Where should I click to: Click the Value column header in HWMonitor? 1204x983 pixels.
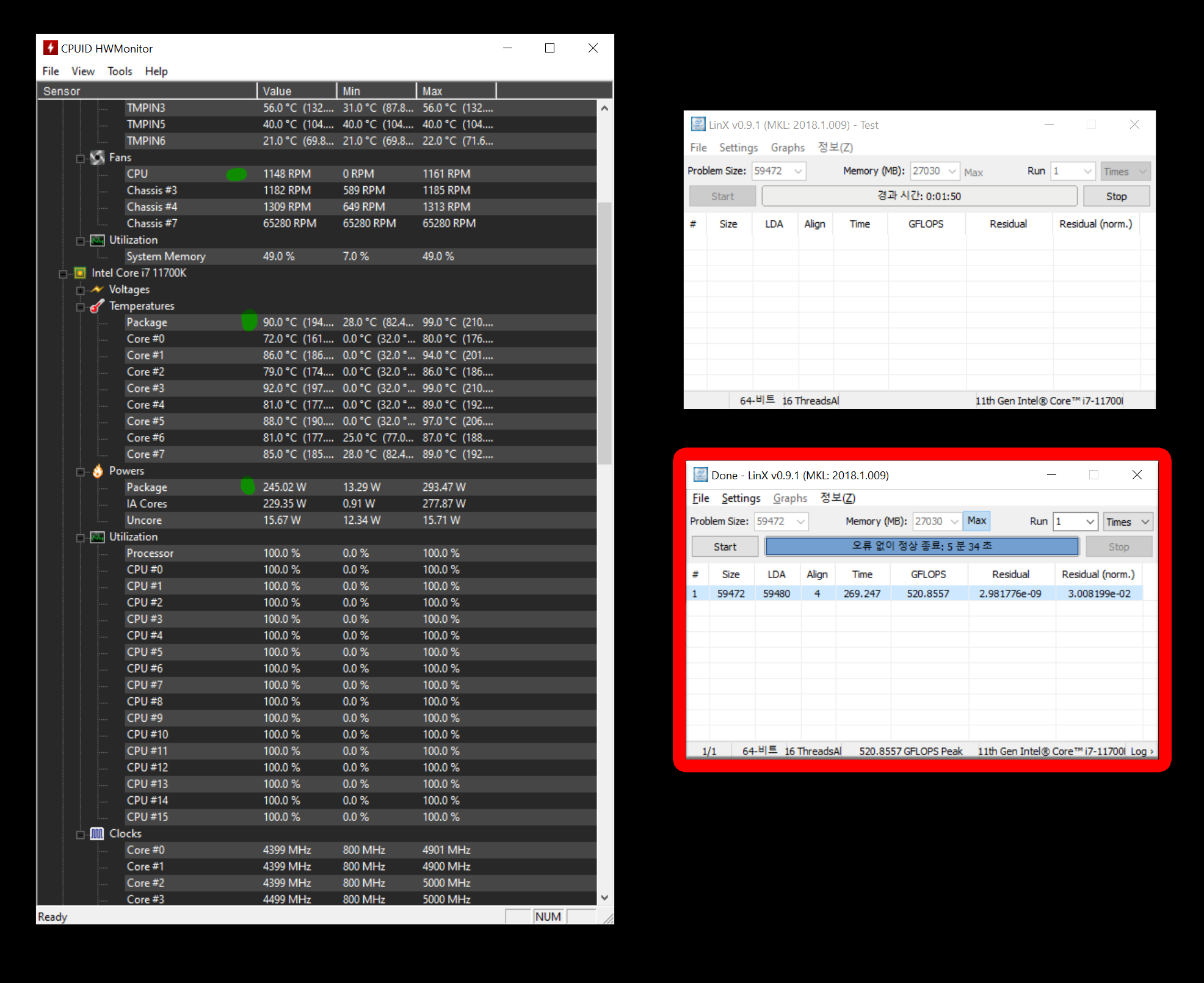(297, 91)
